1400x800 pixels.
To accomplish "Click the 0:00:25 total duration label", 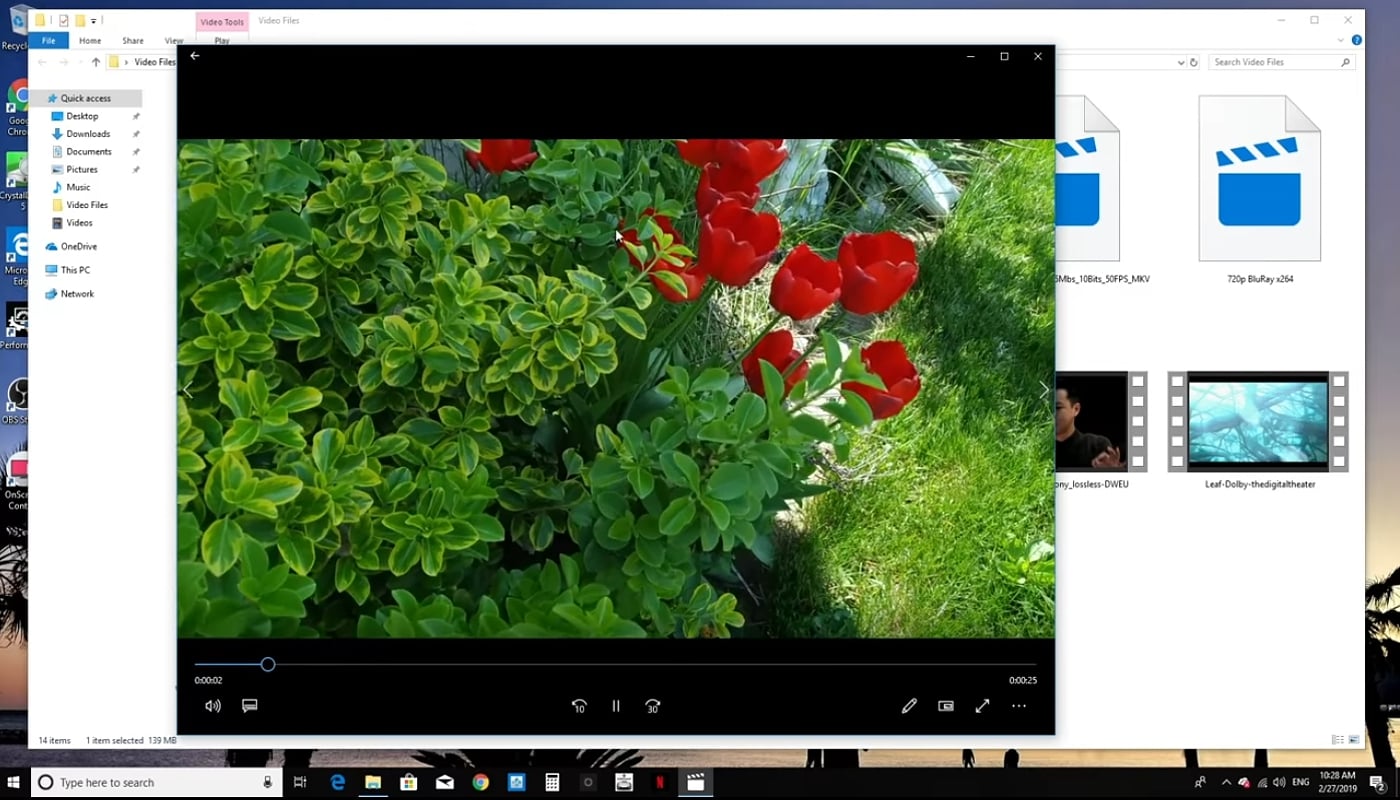I will click(1023, 680).
